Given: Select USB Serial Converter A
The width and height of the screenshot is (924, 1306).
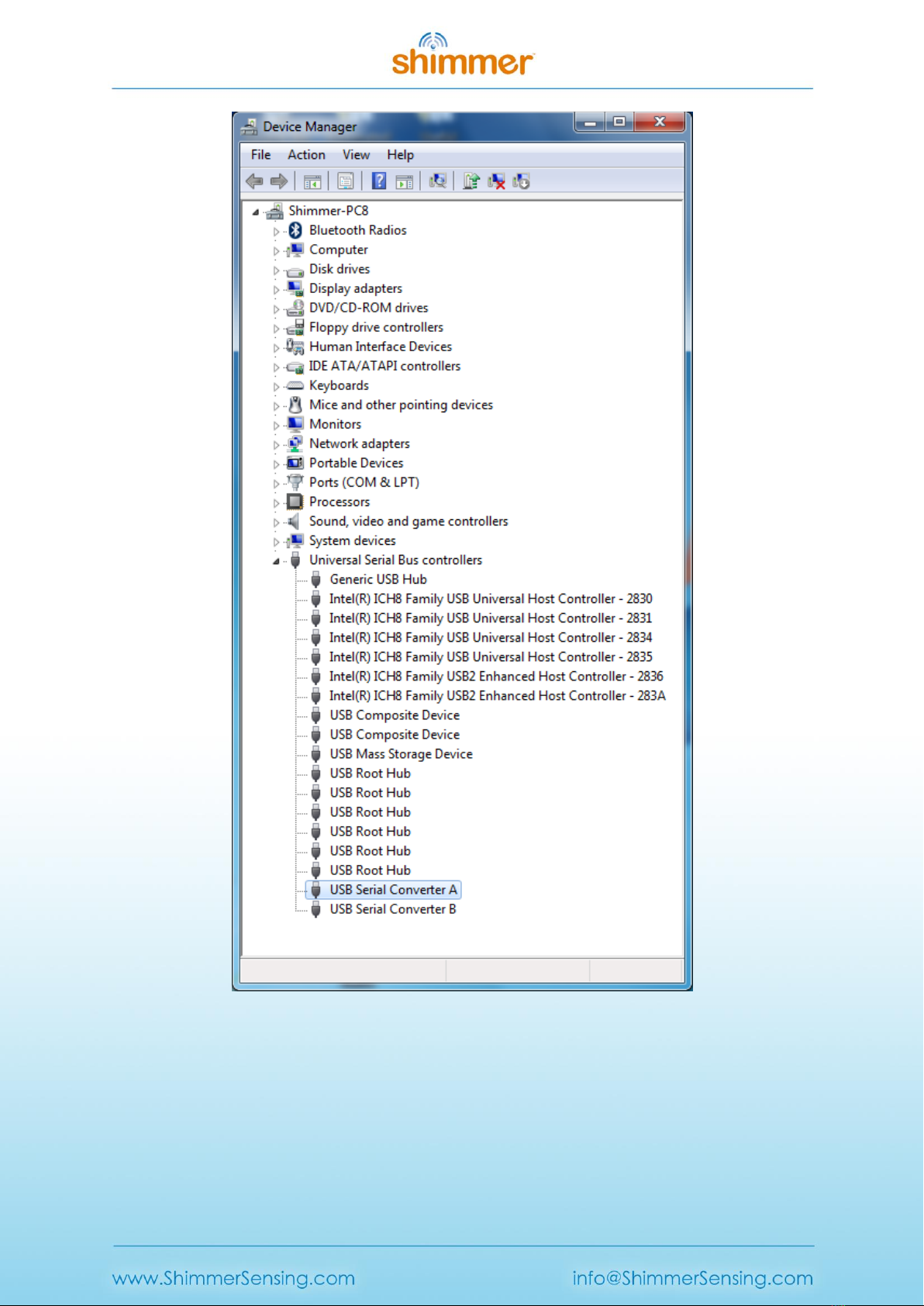Looking at the screenshot, I should 393,890.
